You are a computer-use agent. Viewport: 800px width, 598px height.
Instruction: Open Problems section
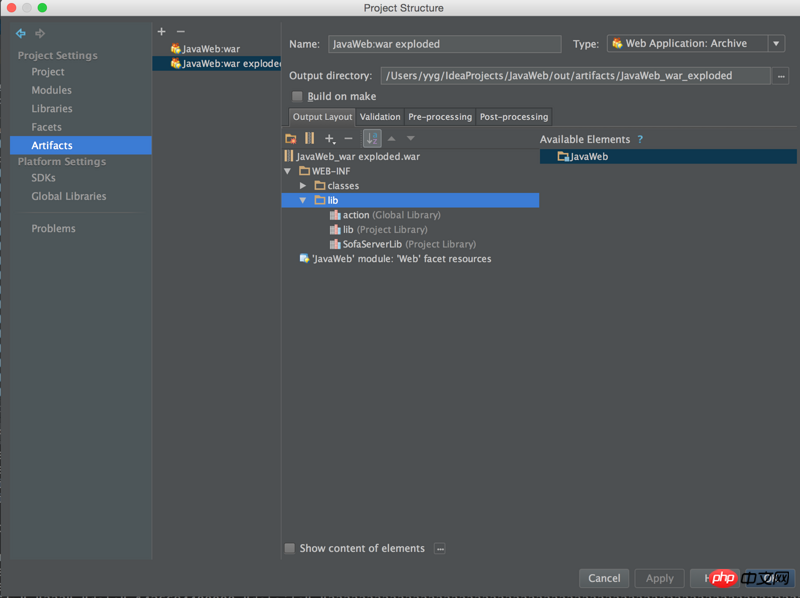(x=54, y=229)
